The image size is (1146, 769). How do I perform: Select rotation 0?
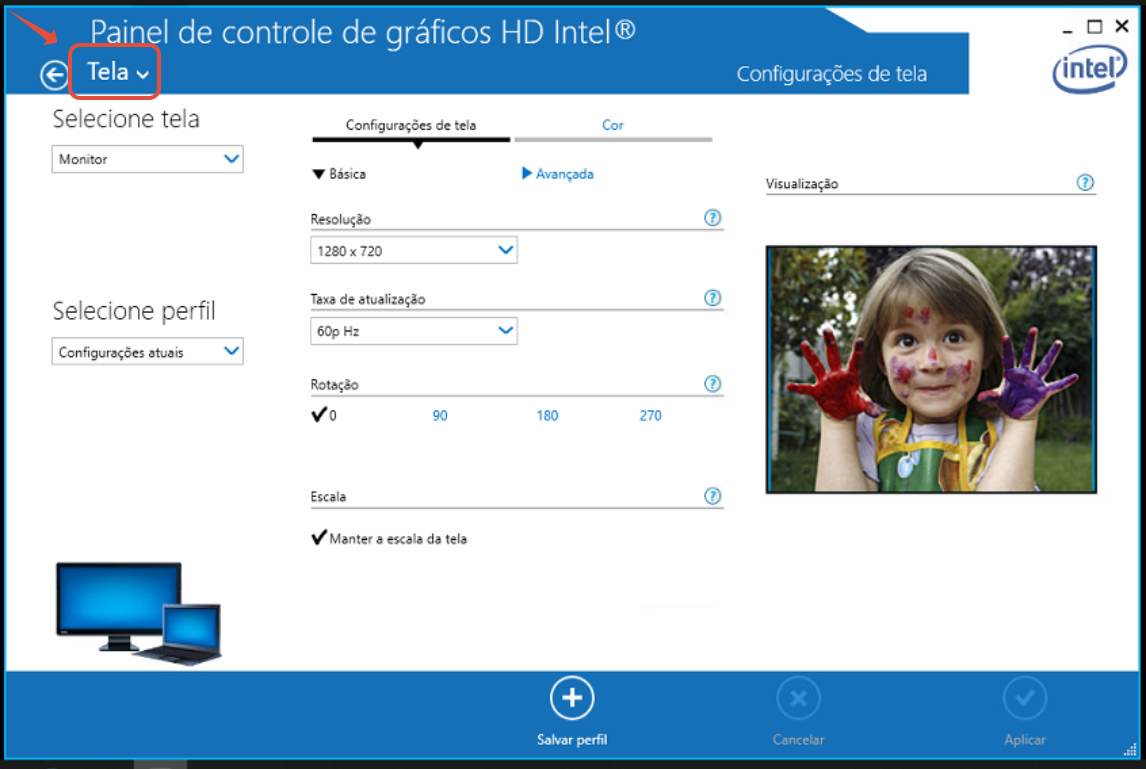324,415
